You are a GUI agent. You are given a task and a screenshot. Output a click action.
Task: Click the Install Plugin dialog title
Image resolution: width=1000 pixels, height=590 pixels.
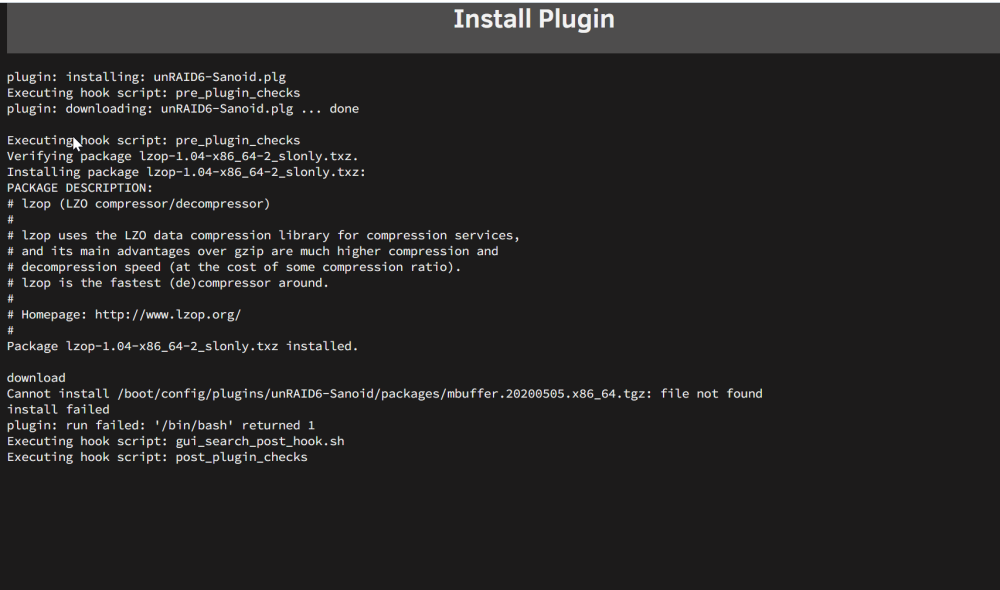tap(534, 19)
